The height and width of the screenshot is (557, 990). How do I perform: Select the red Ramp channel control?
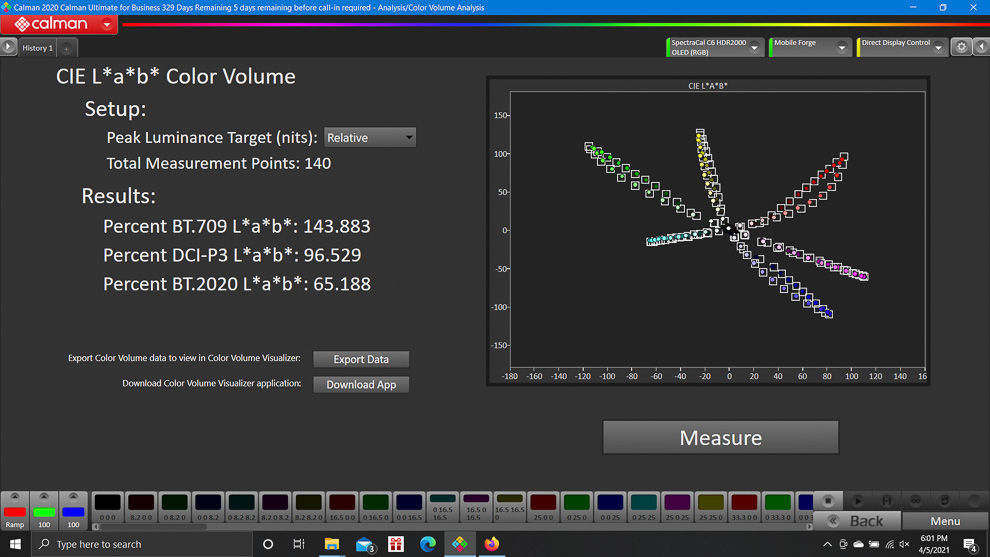[x=15, y=510]
